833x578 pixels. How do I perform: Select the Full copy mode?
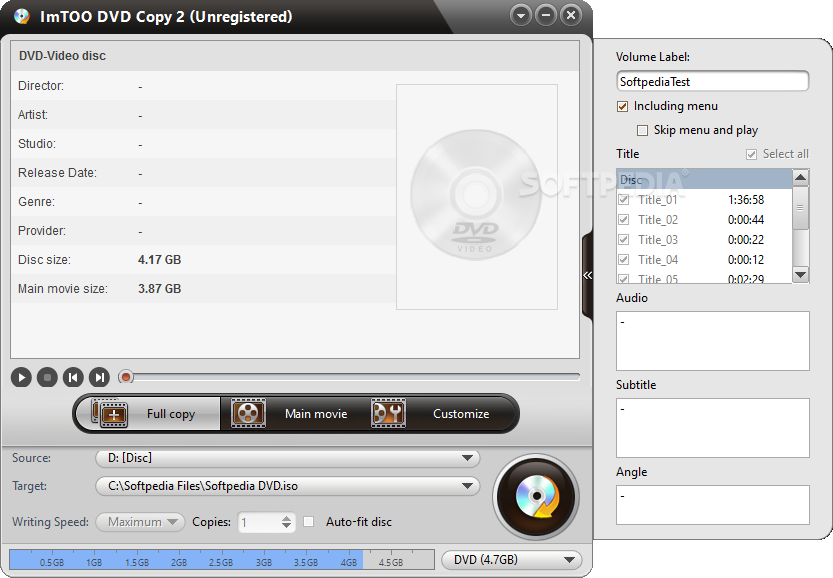[x=148, y=413]
